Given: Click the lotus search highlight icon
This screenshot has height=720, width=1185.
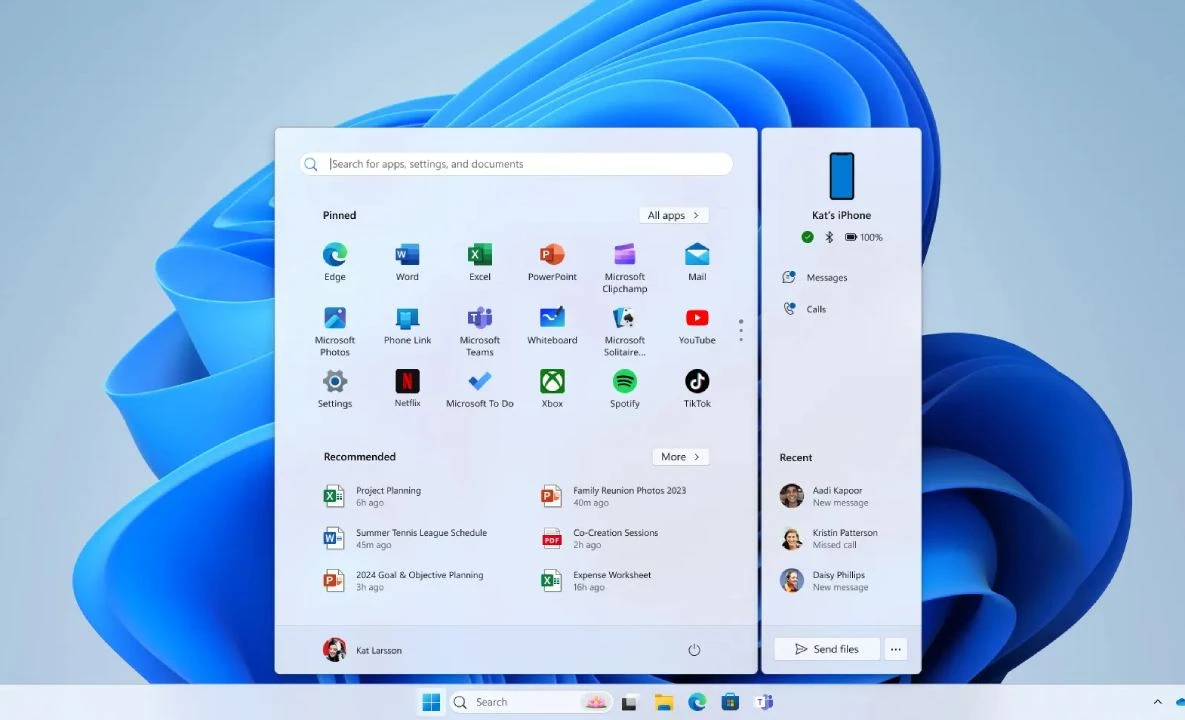Looking at the screenshot, I should (596, 703).
